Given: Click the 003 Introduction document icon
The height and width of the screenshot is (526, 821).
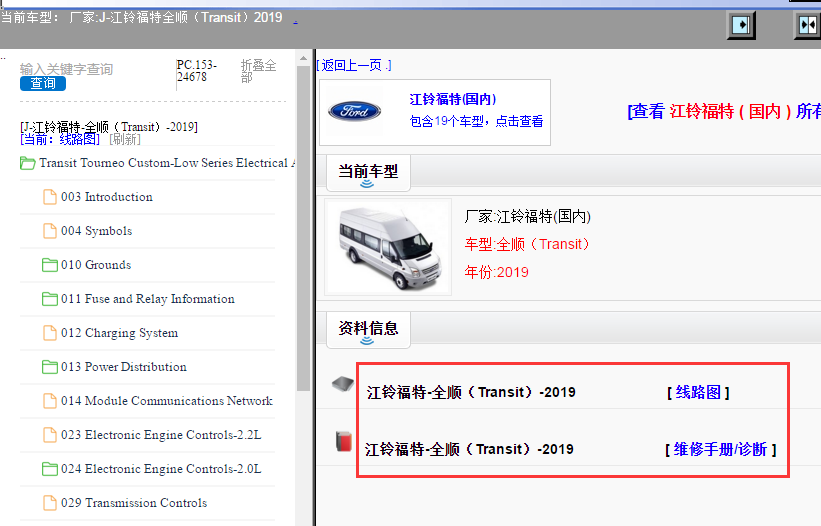Looking at the screenshot, I should coord(50,197).
